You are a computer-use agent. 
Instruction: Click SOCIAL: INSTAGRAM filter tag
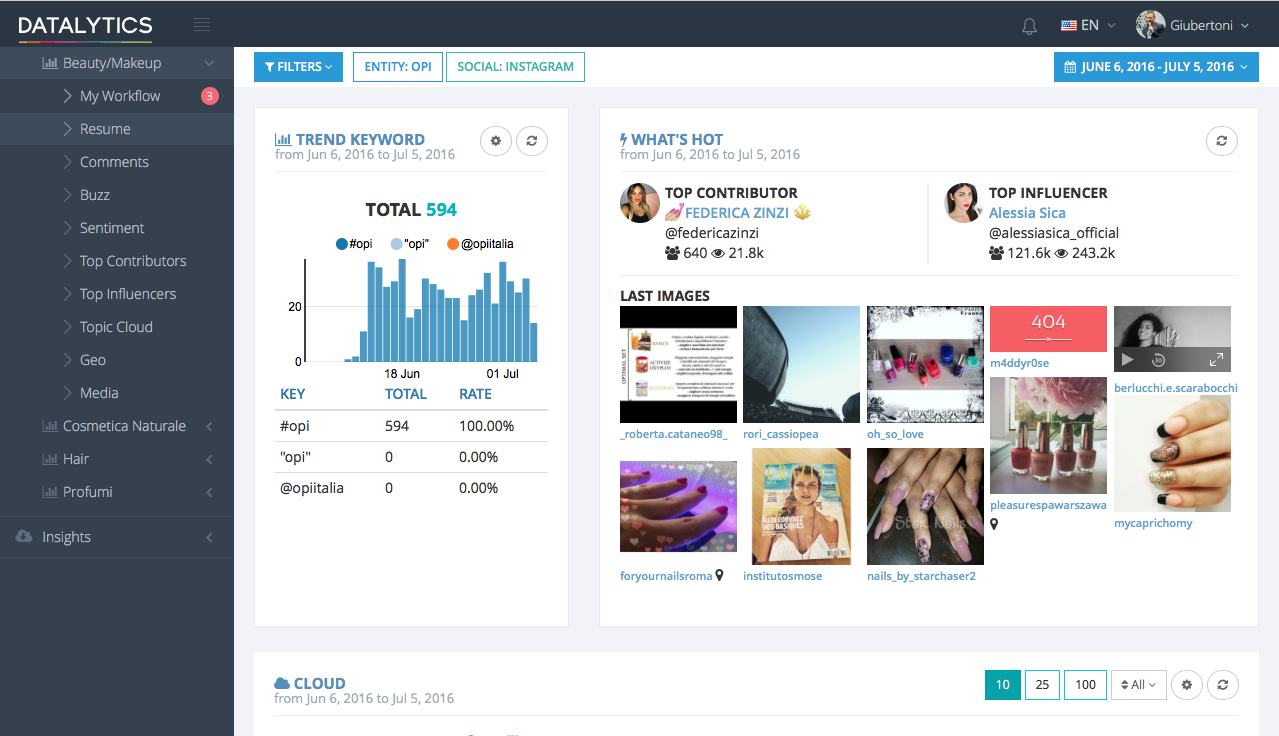click(x=515, y=67)
